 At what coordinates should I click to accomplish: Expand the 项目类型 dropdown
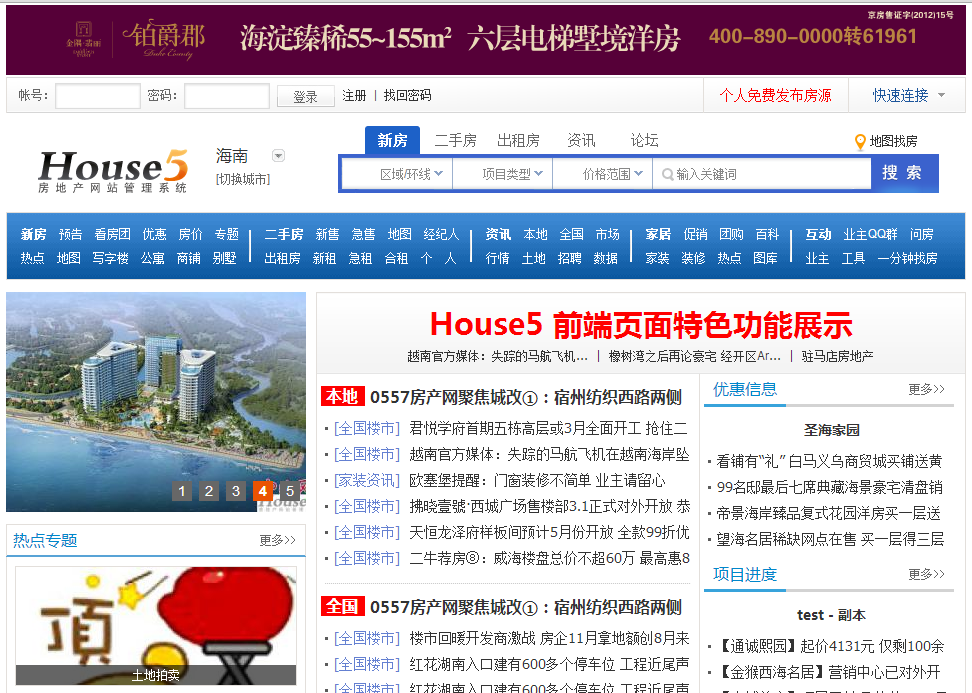point(503,174)
